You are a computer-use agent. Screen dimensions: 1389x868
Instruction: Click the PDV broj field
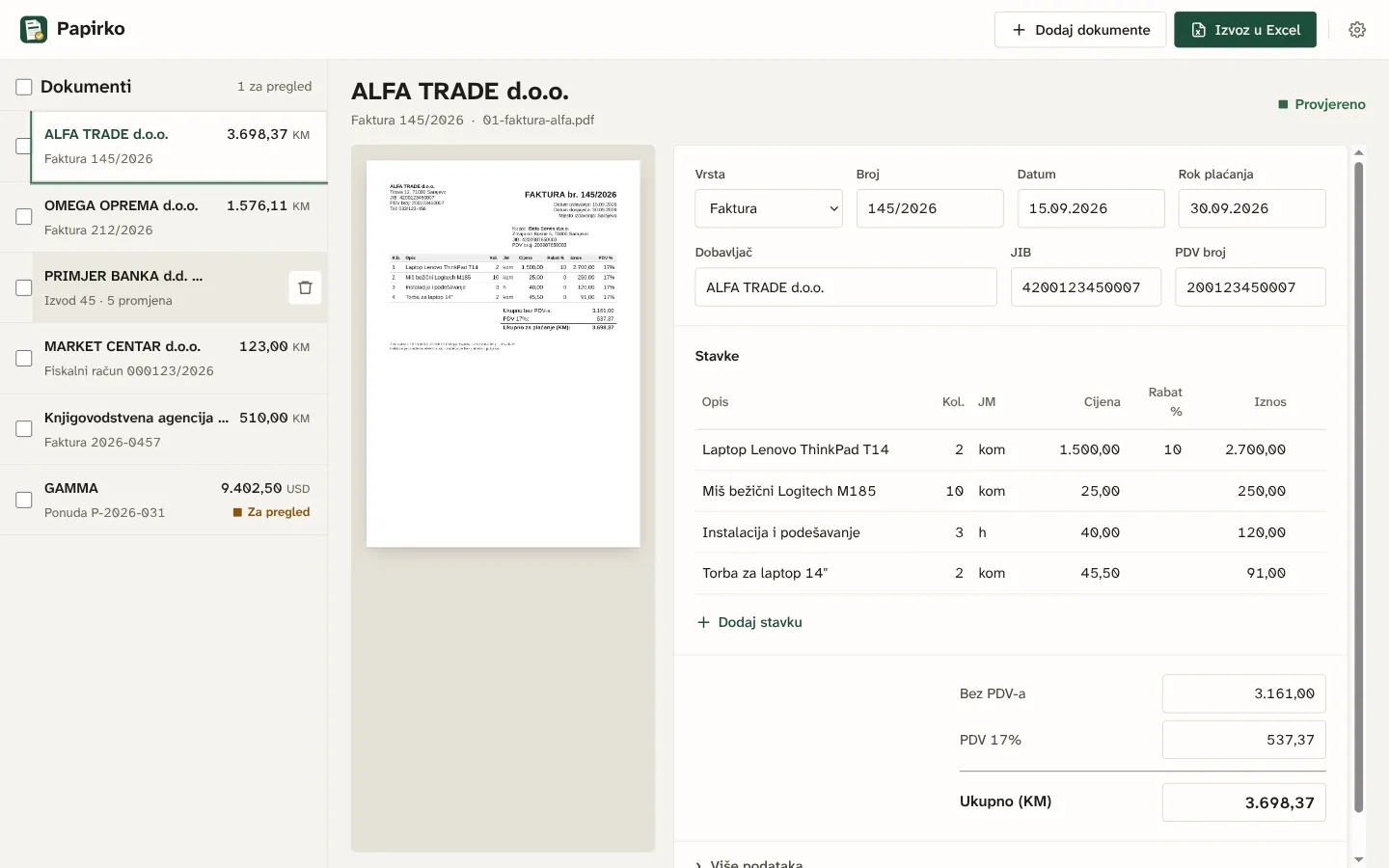pyautogui.click(x=1250, y=287)
